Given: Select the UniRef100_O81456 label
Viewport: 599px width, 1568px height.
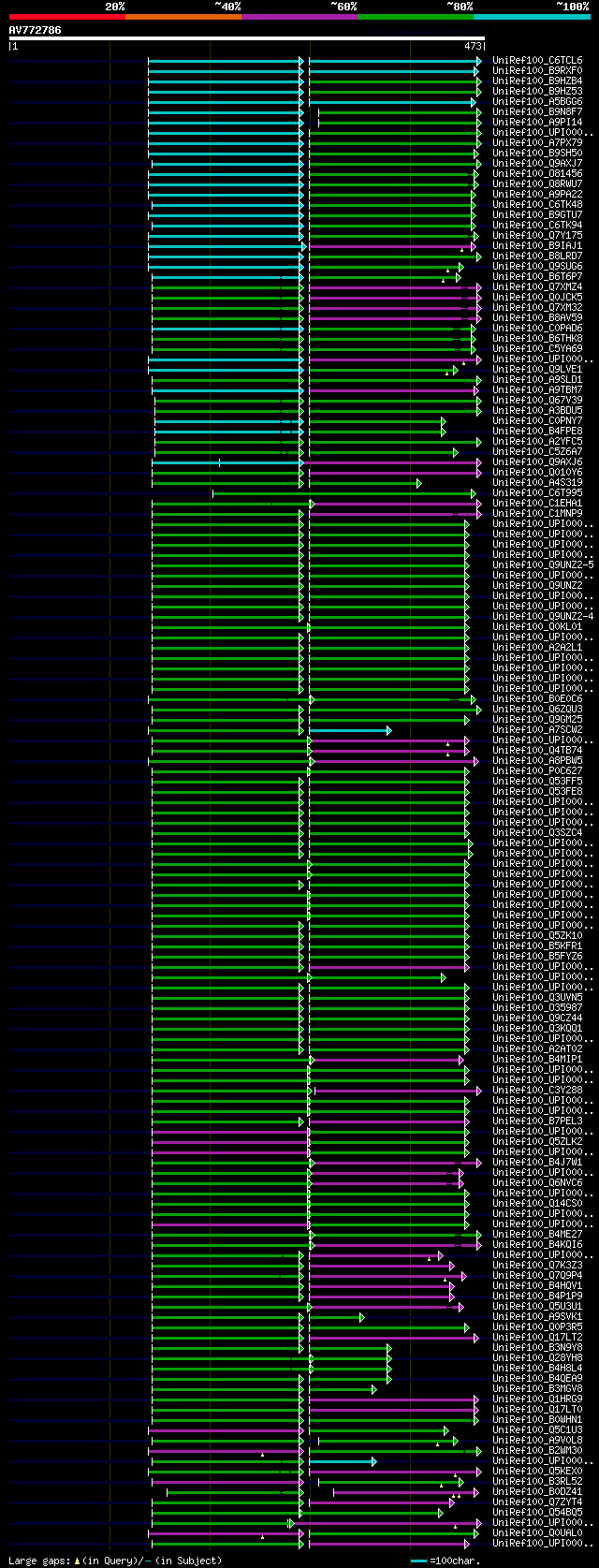Looking at the screenshot, I should coord(537,174).
